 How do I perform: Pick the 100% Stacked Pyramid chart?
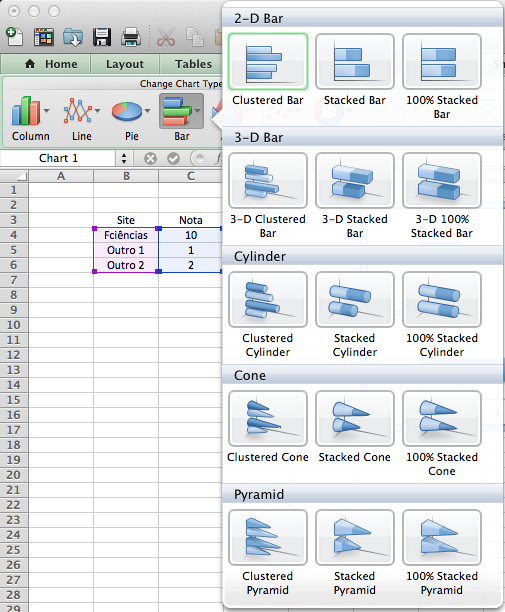(442, 537)
